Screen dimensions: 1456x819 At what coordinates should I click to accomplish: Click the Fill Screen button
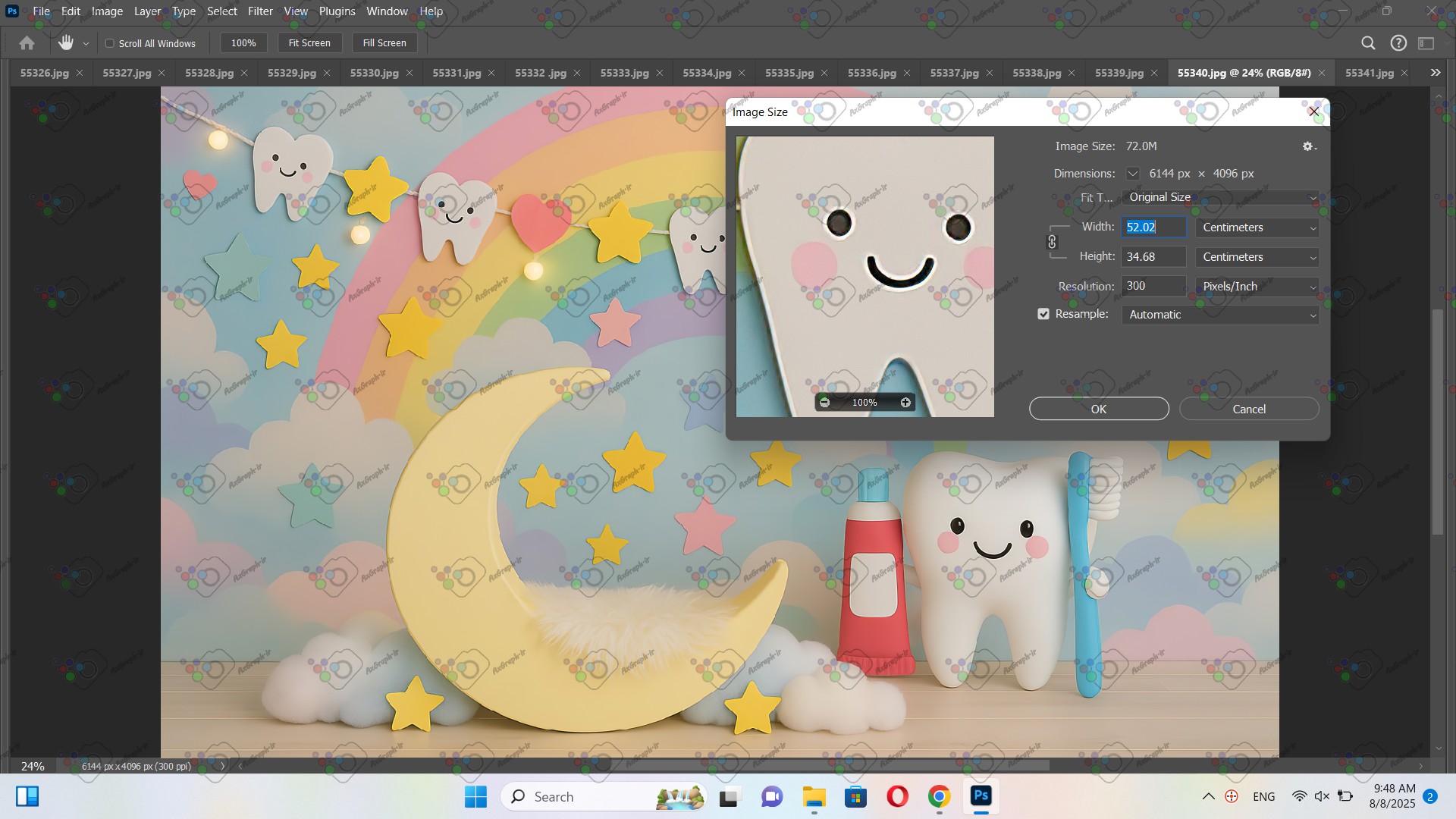point(384,43)
